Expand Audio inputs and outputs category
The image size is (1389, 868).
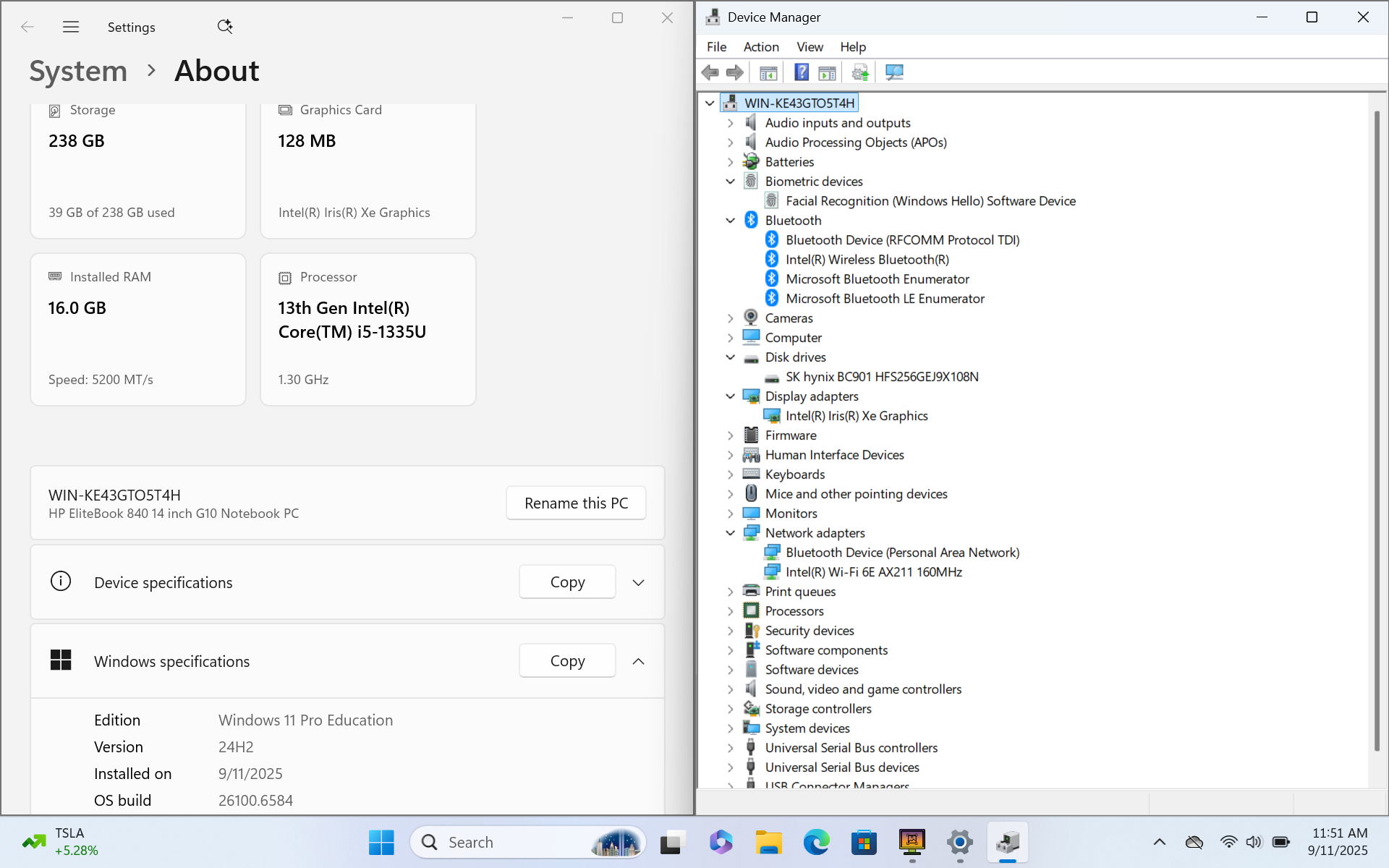[x=731, y=122]
